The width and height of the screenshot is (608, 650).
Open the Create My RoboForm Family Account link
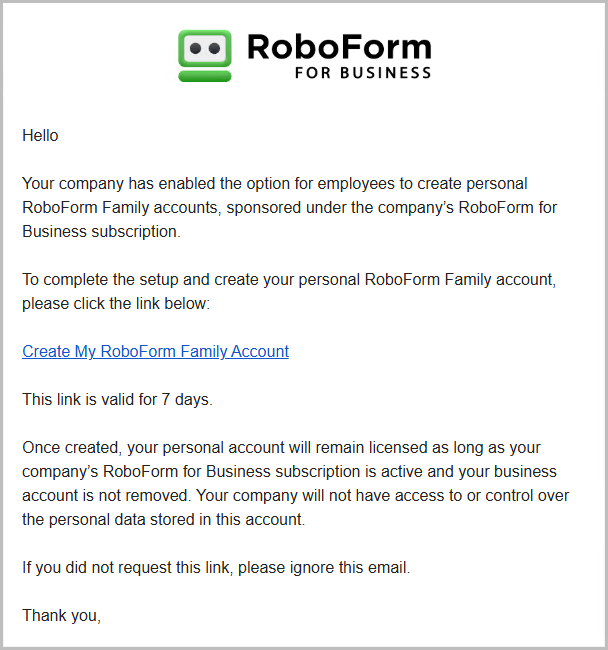coord(155,352)
